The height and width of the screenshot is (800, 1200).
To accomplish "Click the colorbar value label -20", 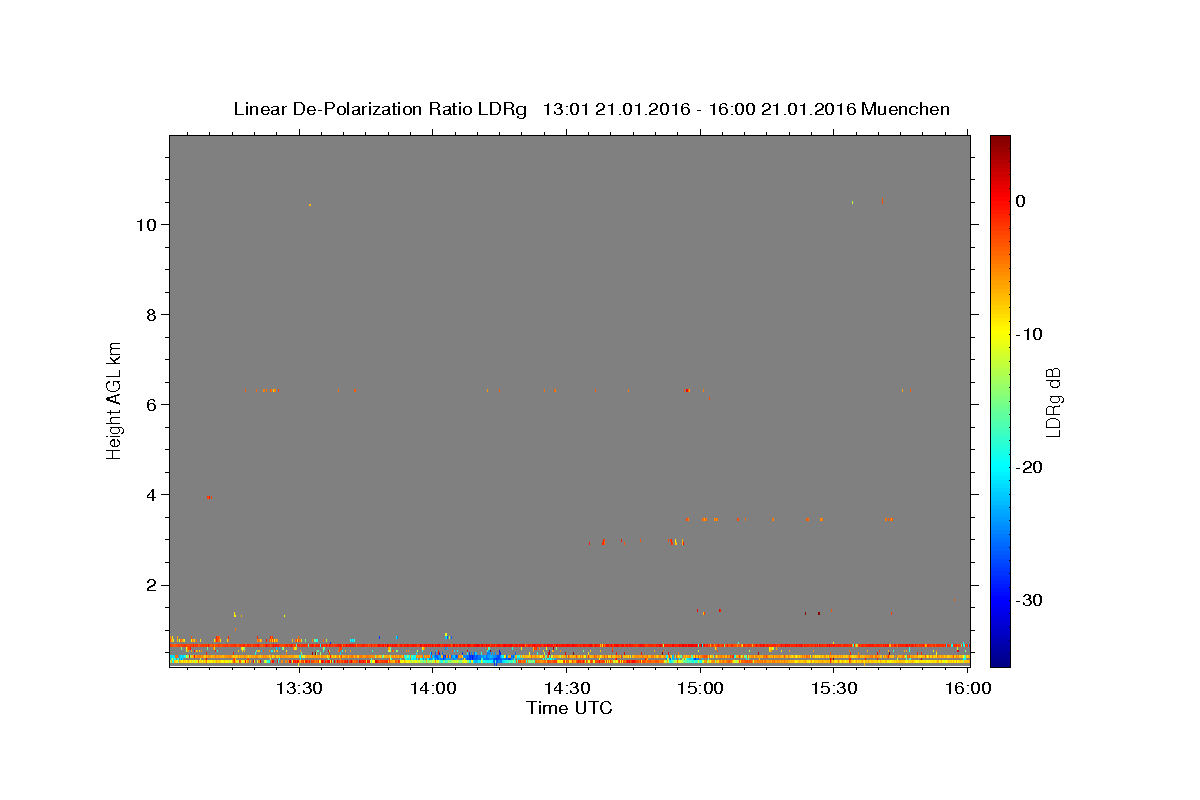I will point(1029,467).
